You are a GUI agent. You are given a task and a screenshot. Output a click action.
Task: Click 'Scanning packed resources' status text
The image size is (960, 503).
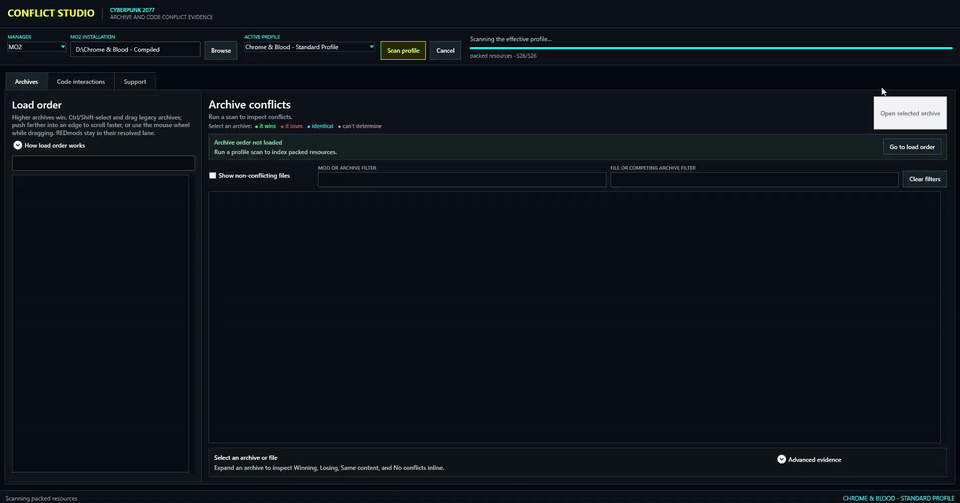(x=42, y=498)
